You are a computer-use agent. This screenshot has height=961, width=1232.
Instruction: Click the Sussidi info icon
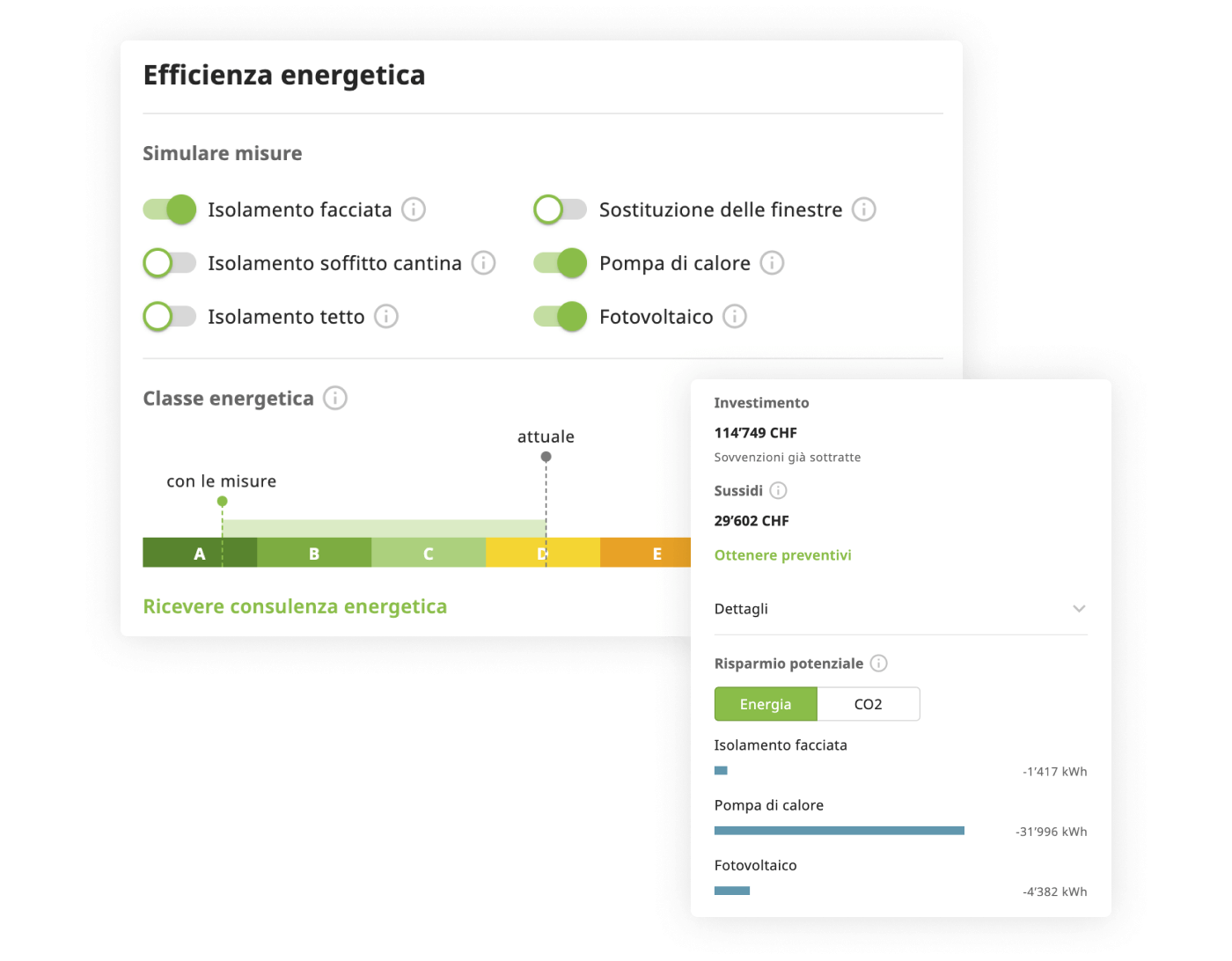point(778,491)
